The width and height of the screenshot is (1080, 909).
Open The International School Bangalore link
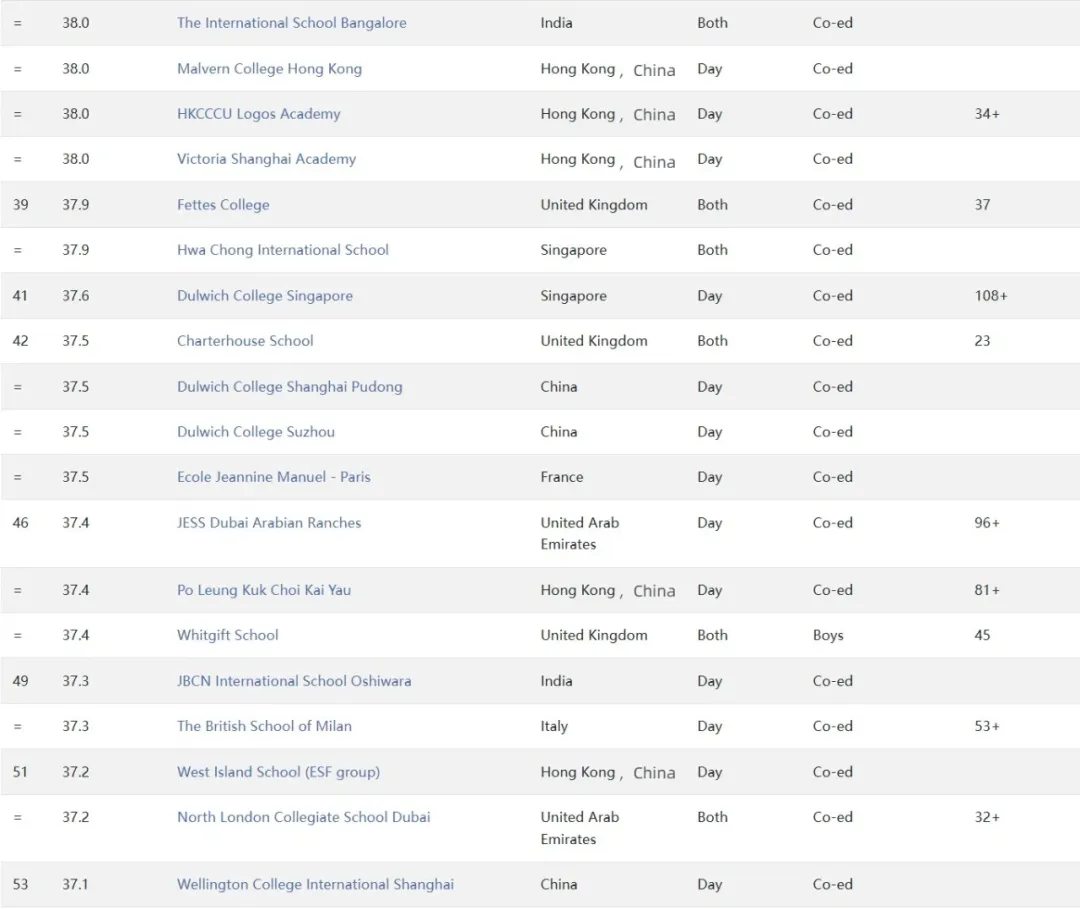click(x=291, y=23)
